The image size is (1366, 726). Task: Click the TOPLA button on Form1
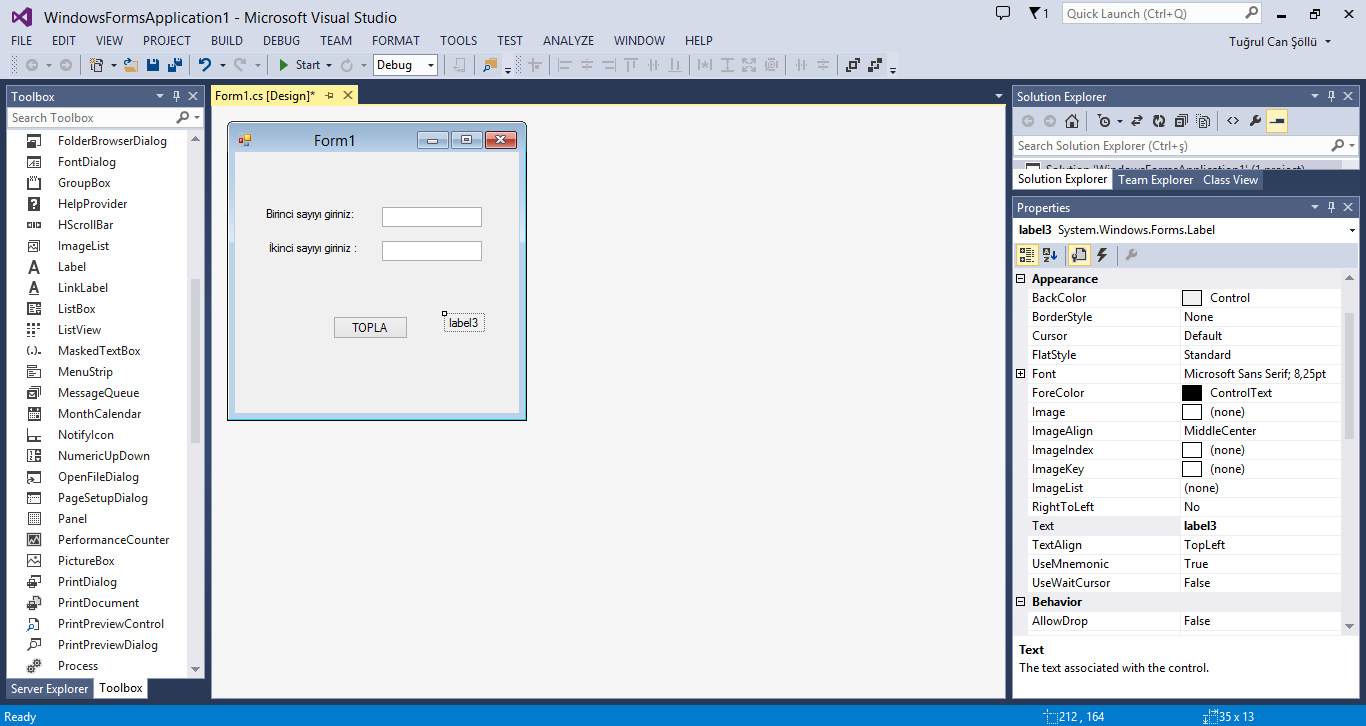[x=370, y=328]
